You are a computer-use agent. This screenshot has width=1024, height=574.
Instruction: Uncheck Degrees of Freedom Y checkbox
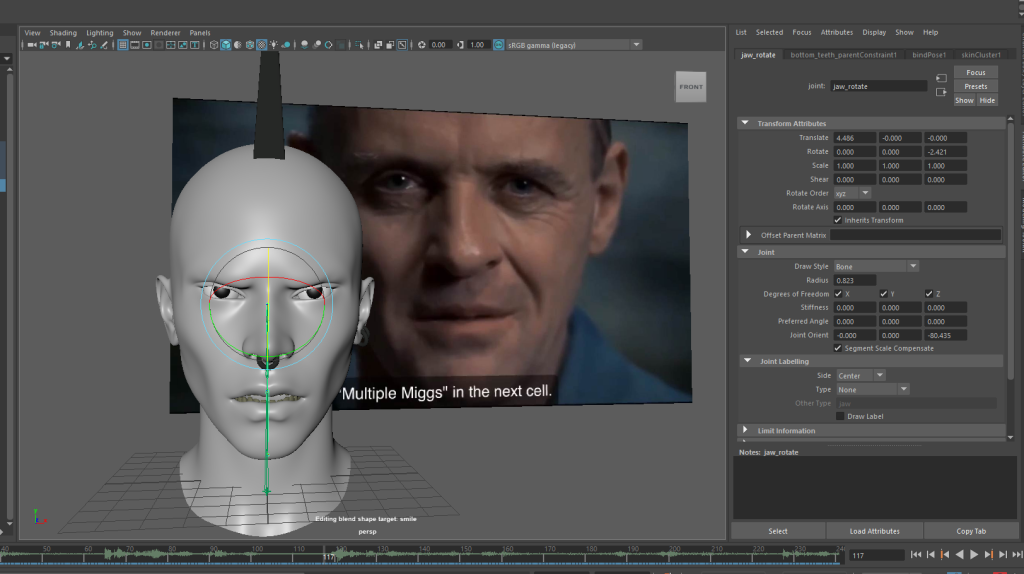(884, 294)
